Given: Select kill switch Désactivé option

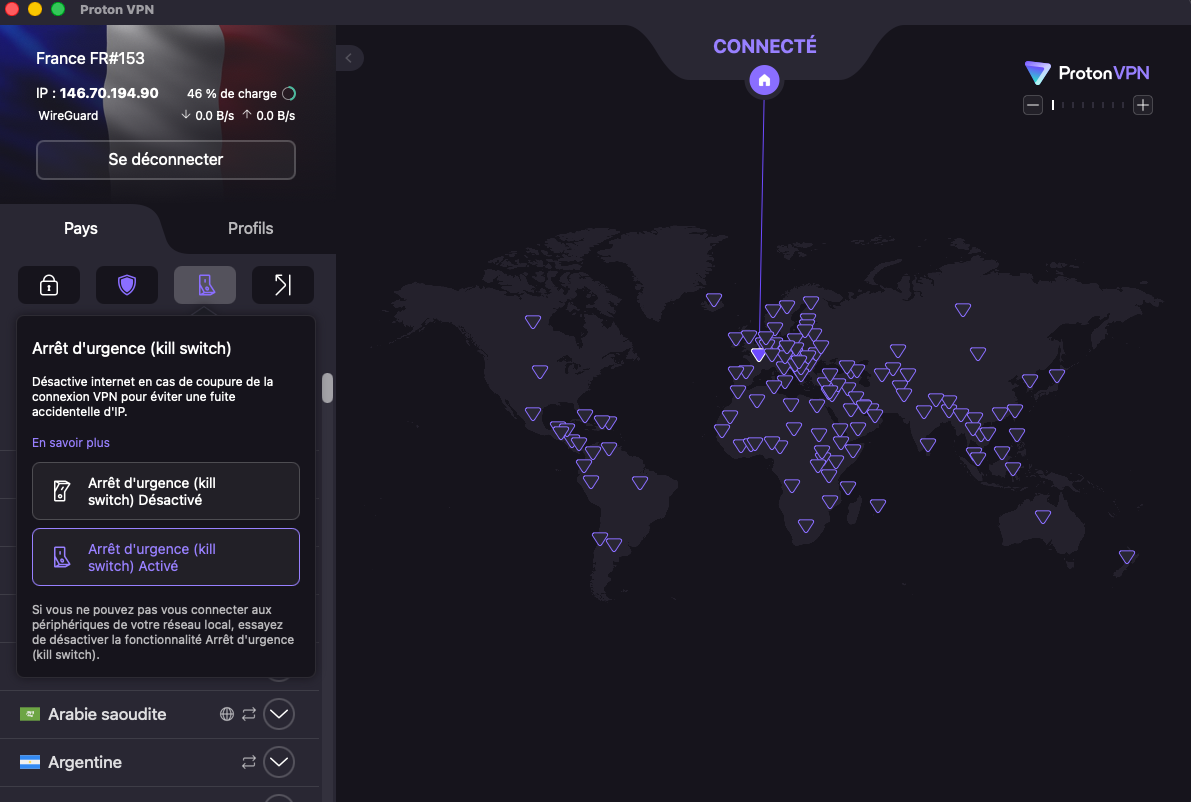Looking at the screenshot, I should coord(166,491).
